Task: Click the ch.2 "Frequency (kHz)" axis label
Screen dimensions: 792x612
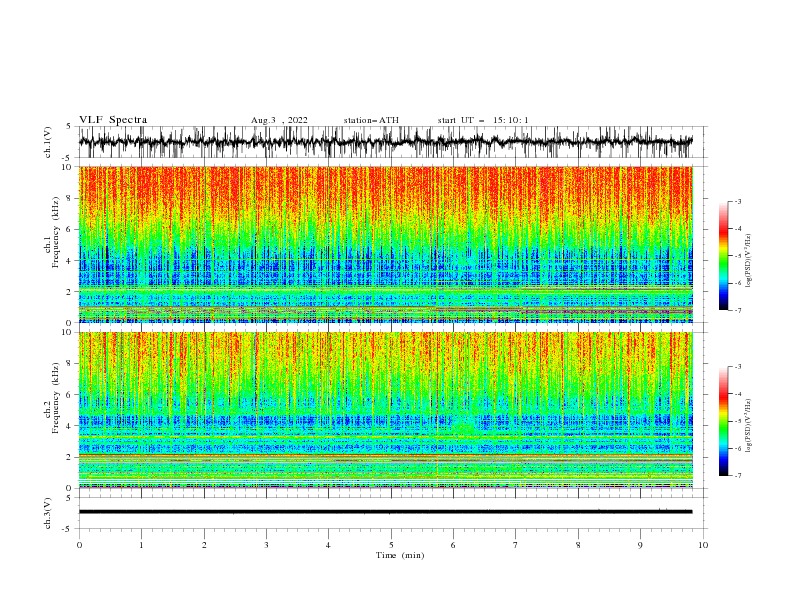Action: coord(56,397)
